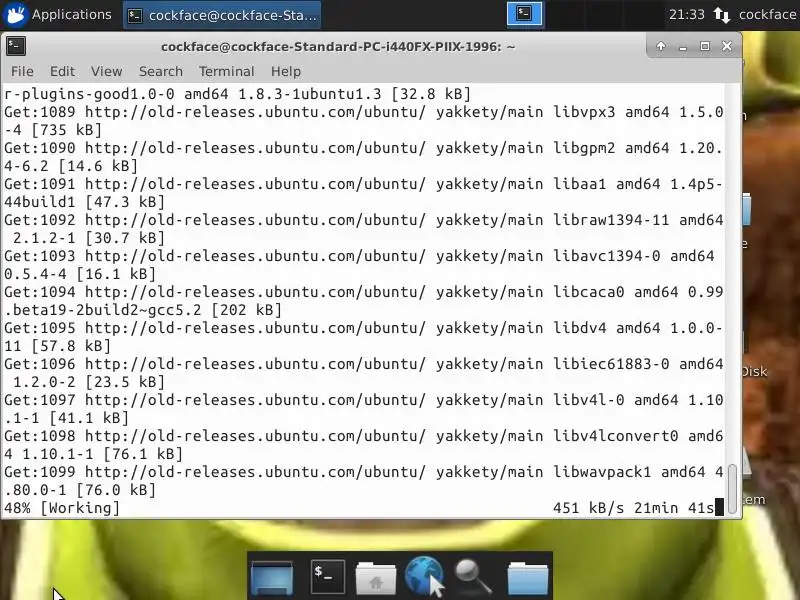This screenshot has width=800, height=600.
Task: Click the 451 kB/s 21min 41s text
Action: [x=633, y=508]
